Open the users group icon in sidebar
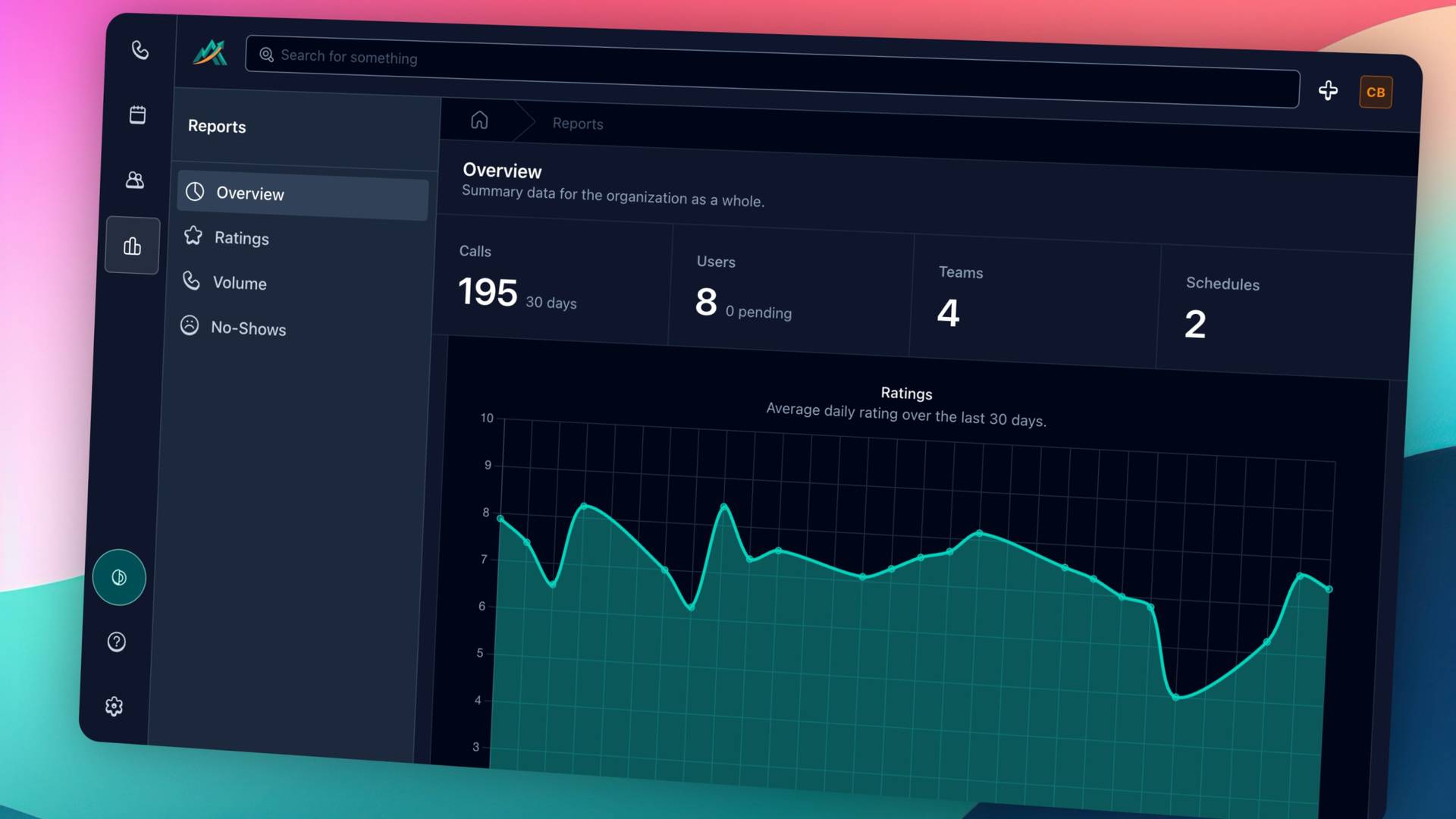This screenshot has height=819, width=1456. pos(135,180)
